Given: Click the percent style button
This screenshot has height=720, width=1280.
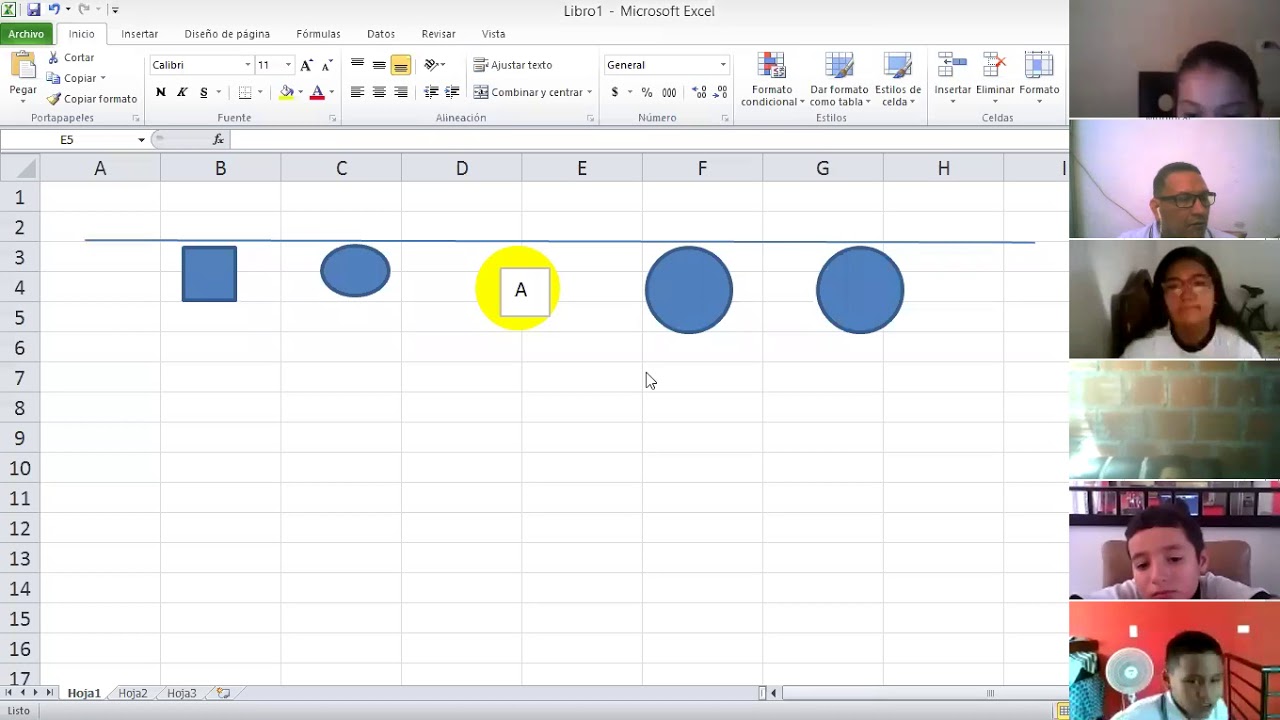Looking at the screenshot, I should [647, 92].
